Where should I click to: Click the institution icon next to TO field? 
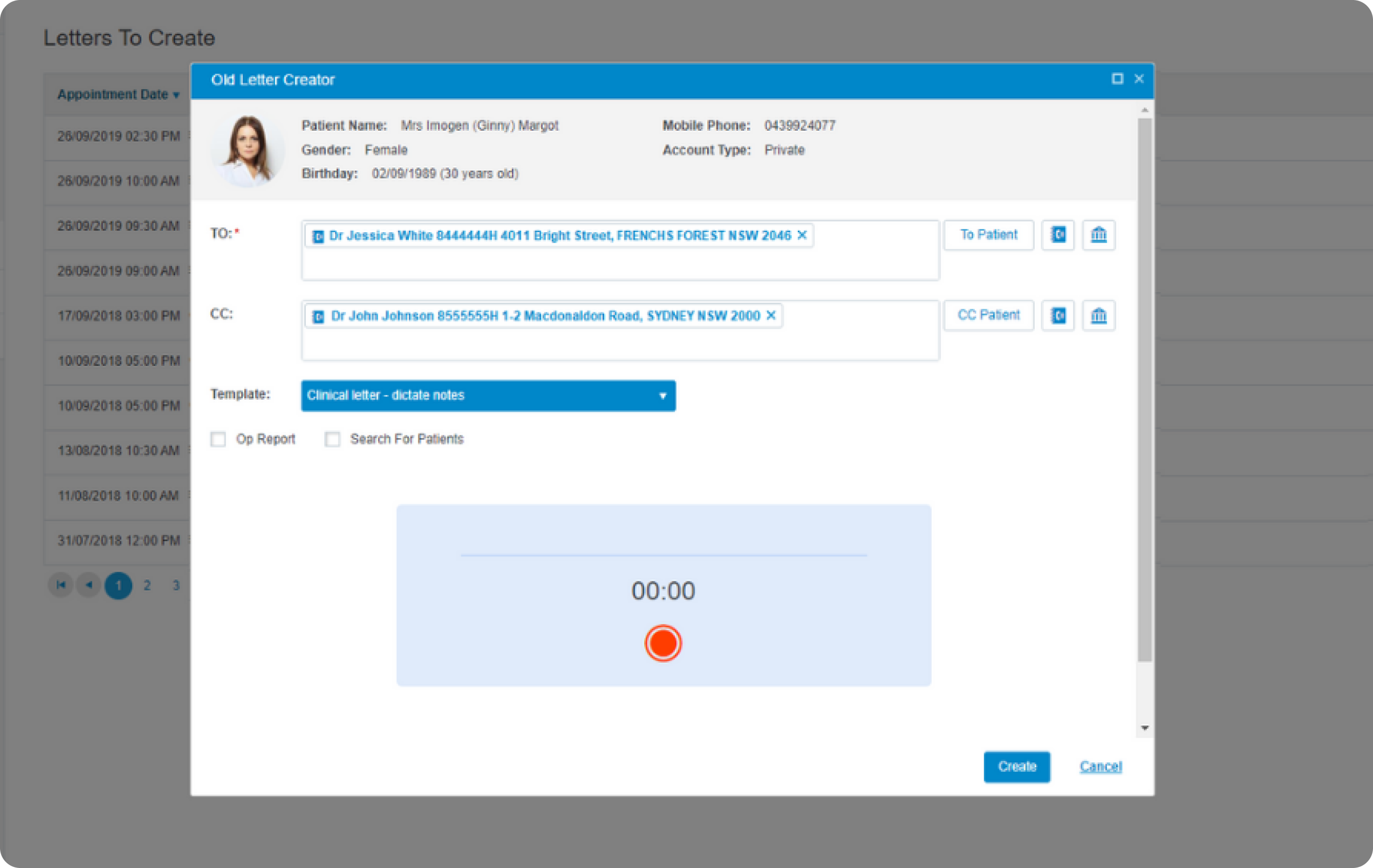point(1097,235)
